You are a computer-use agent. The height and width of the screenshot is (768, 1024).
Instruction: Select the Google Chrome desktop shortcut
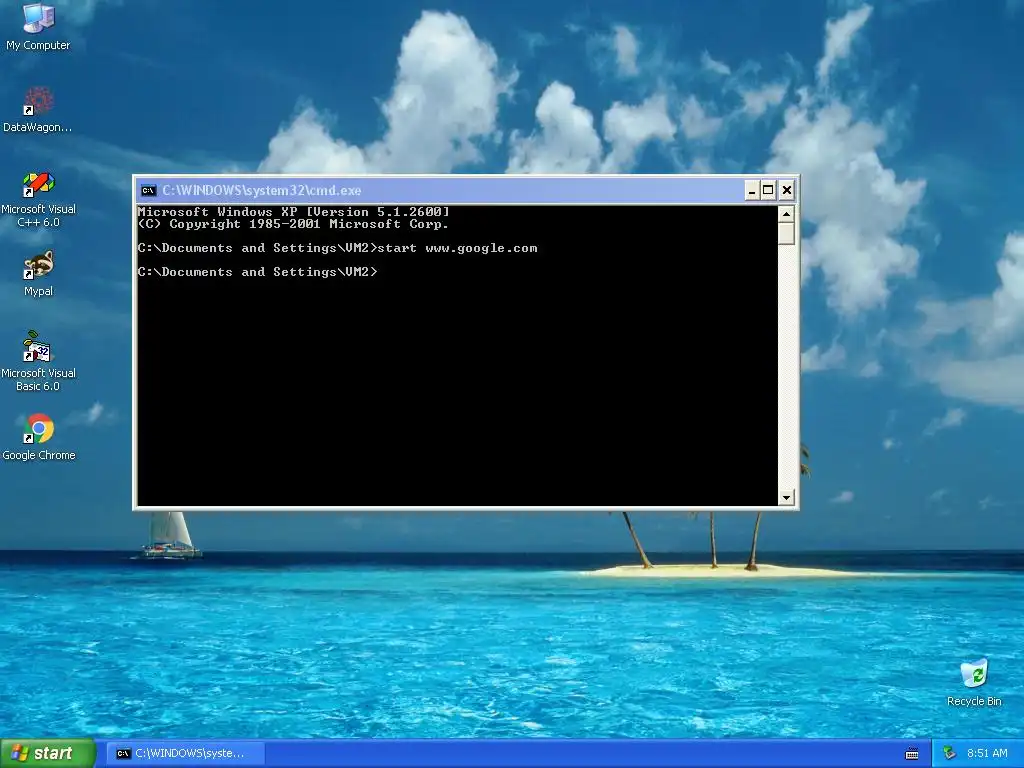pos(39,437)
